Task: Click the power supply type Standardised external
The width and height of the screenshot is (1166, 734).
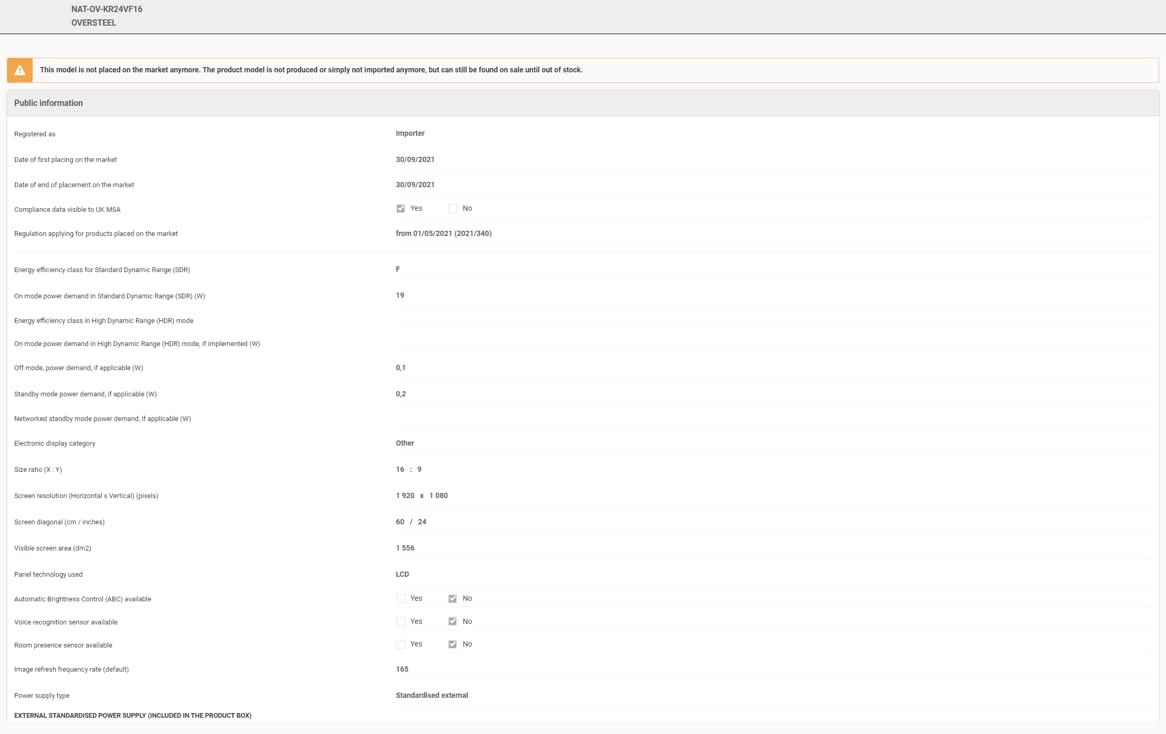Action: tap(432, 696)
